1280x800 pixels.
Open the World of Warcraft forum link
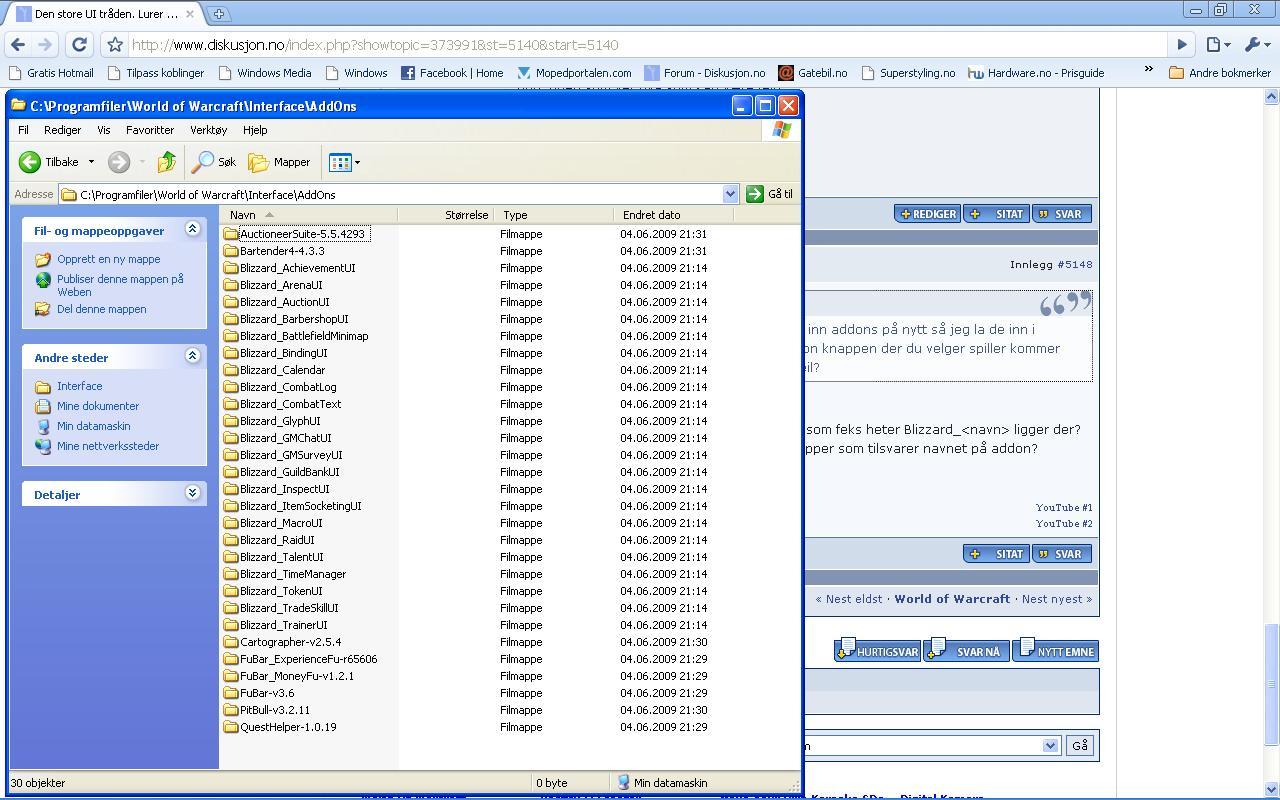pyautogui.click(x=952, y=599)
